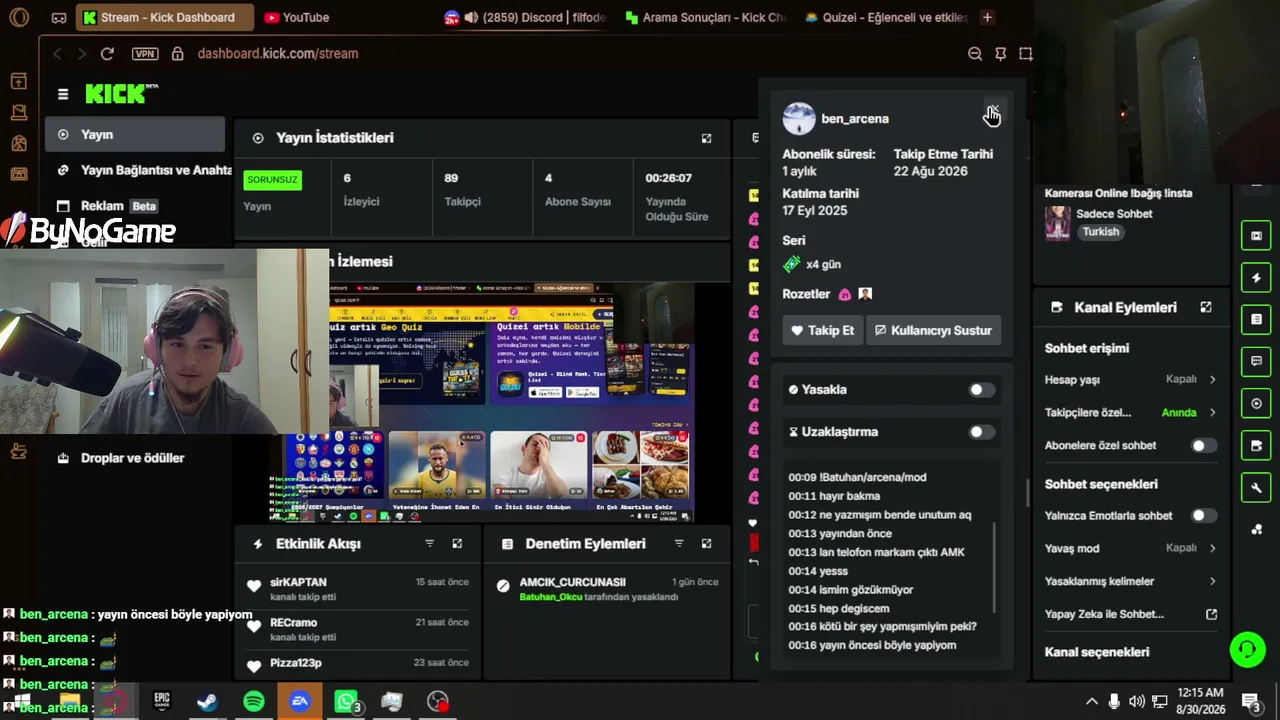Screen dimensions: 1280x720
Task: Click the VPN badge in address bar
Action: [145, 54]
